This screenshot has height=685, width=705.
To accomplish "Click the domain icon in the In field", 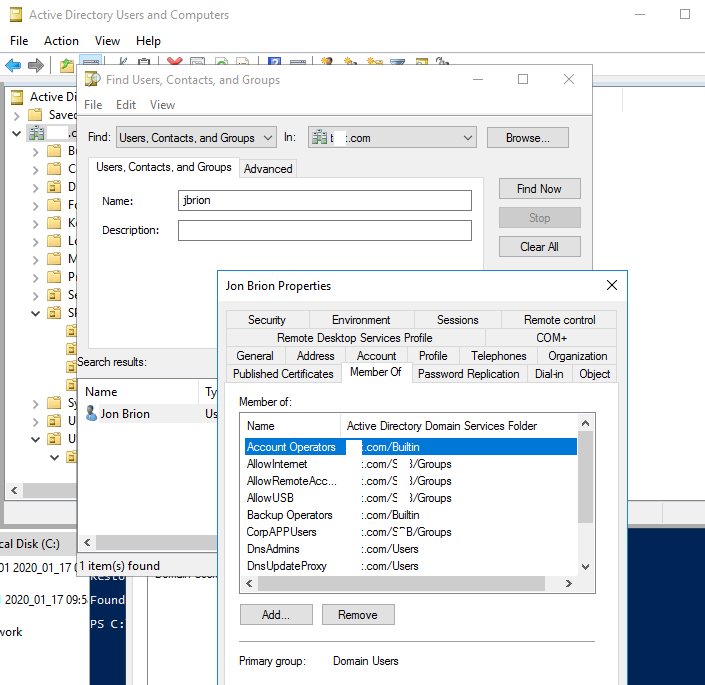I will tap(319, 137).
